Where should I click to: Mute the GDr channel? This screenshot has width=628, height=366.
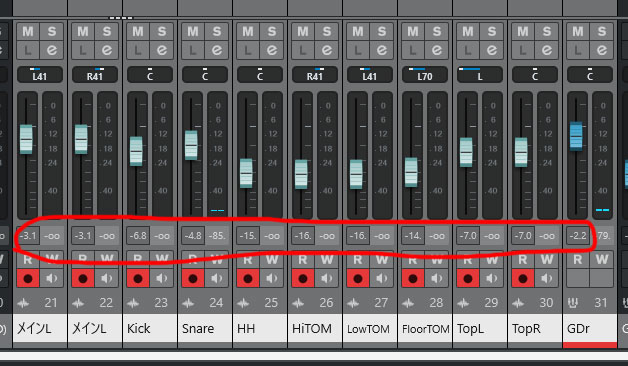578,32
